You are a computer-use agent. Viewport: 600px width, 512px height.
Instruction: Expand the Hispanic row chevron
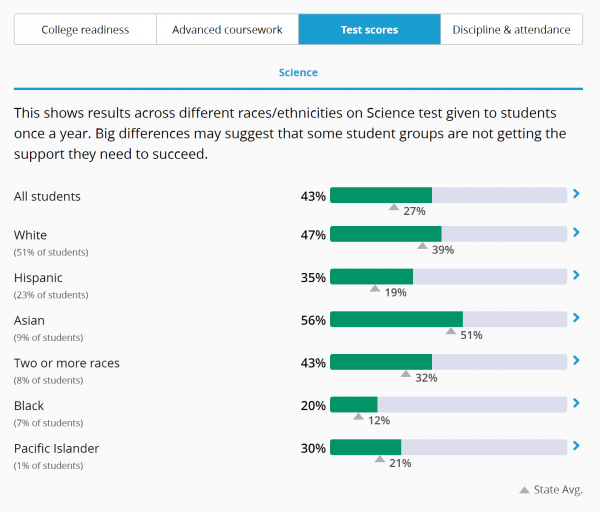click(576, 276)
